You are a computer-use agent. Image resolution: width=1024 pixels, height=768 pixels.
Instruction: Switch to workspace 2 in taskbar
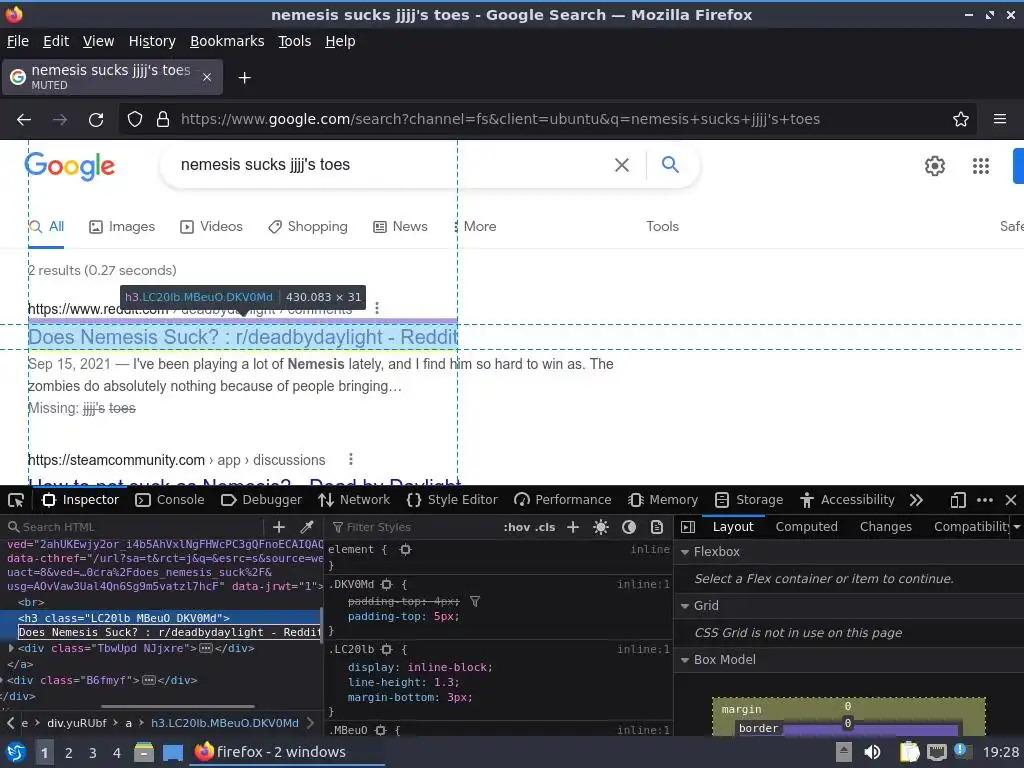point(69,753)
